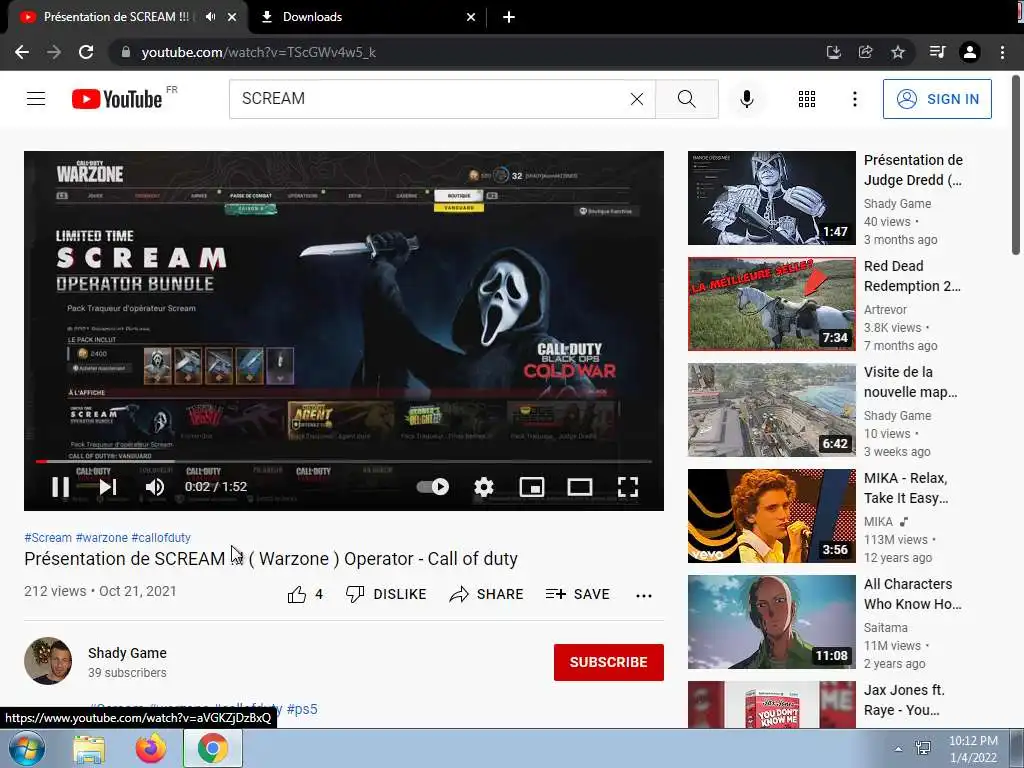The width and height of the screenshot is (1024, 768).
Task: Open File Explorer from the taskbar
Action: pyautogui.click(x=89, y=748)
